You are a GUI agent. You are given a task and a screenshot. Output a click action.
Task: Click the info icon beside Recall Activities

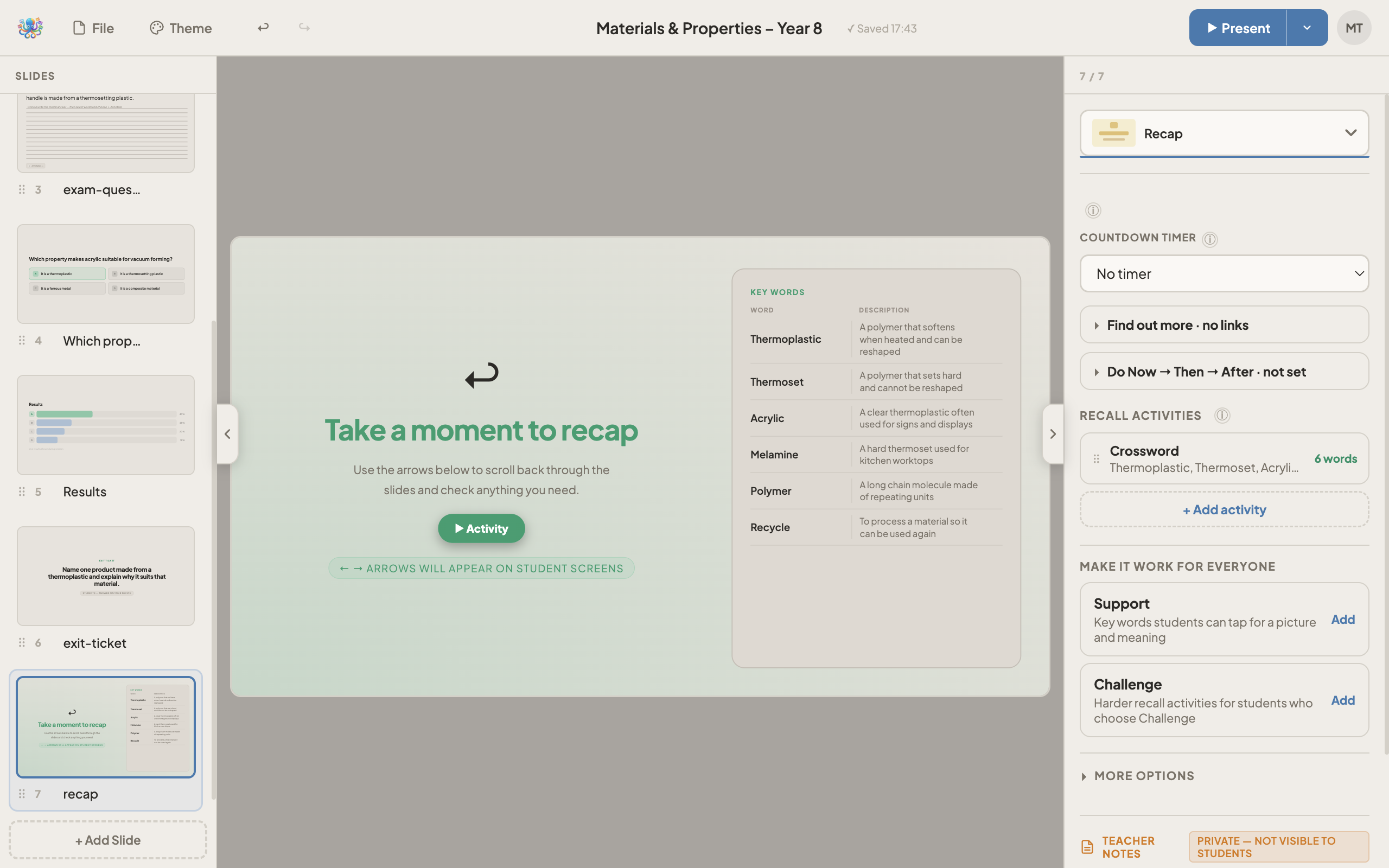1222,415
